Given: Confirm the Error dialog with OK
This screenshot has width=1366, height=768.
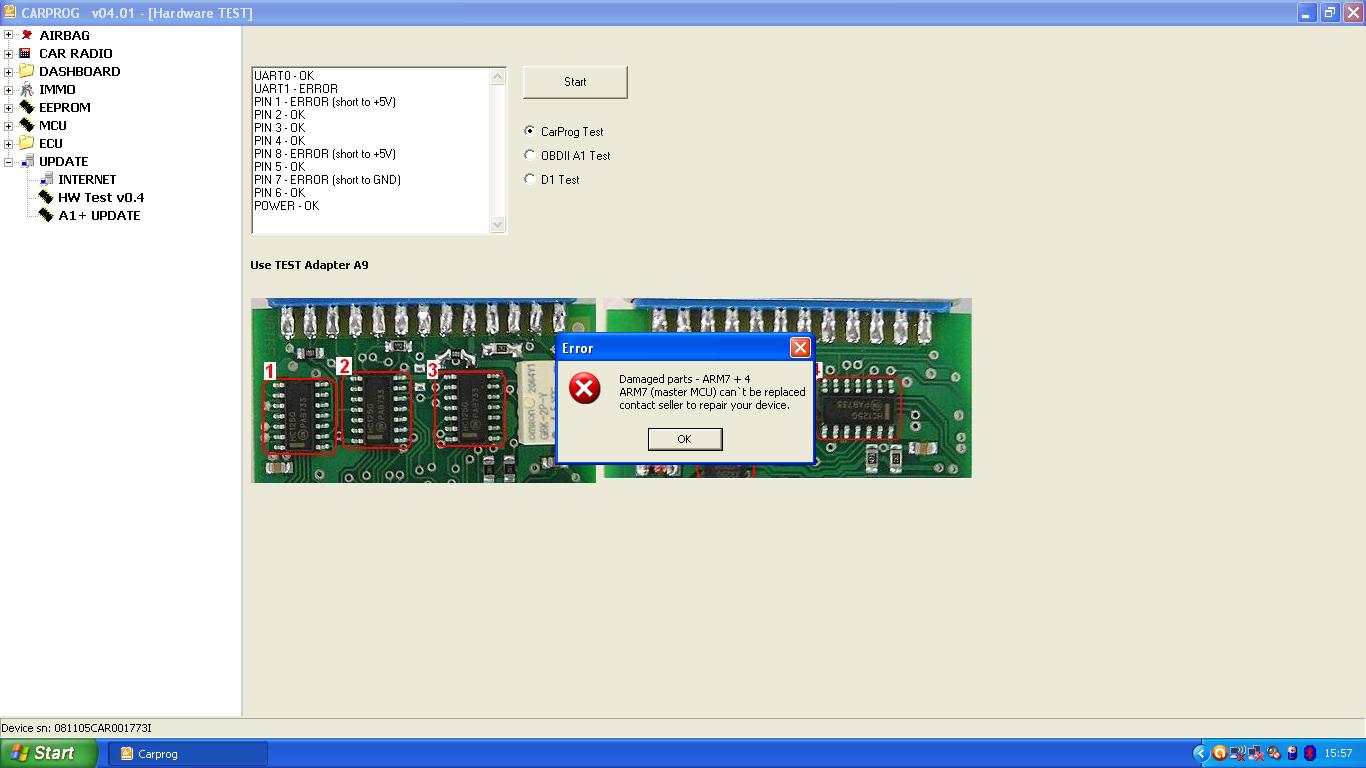Looking at the screenshot, I should [685, 439].
